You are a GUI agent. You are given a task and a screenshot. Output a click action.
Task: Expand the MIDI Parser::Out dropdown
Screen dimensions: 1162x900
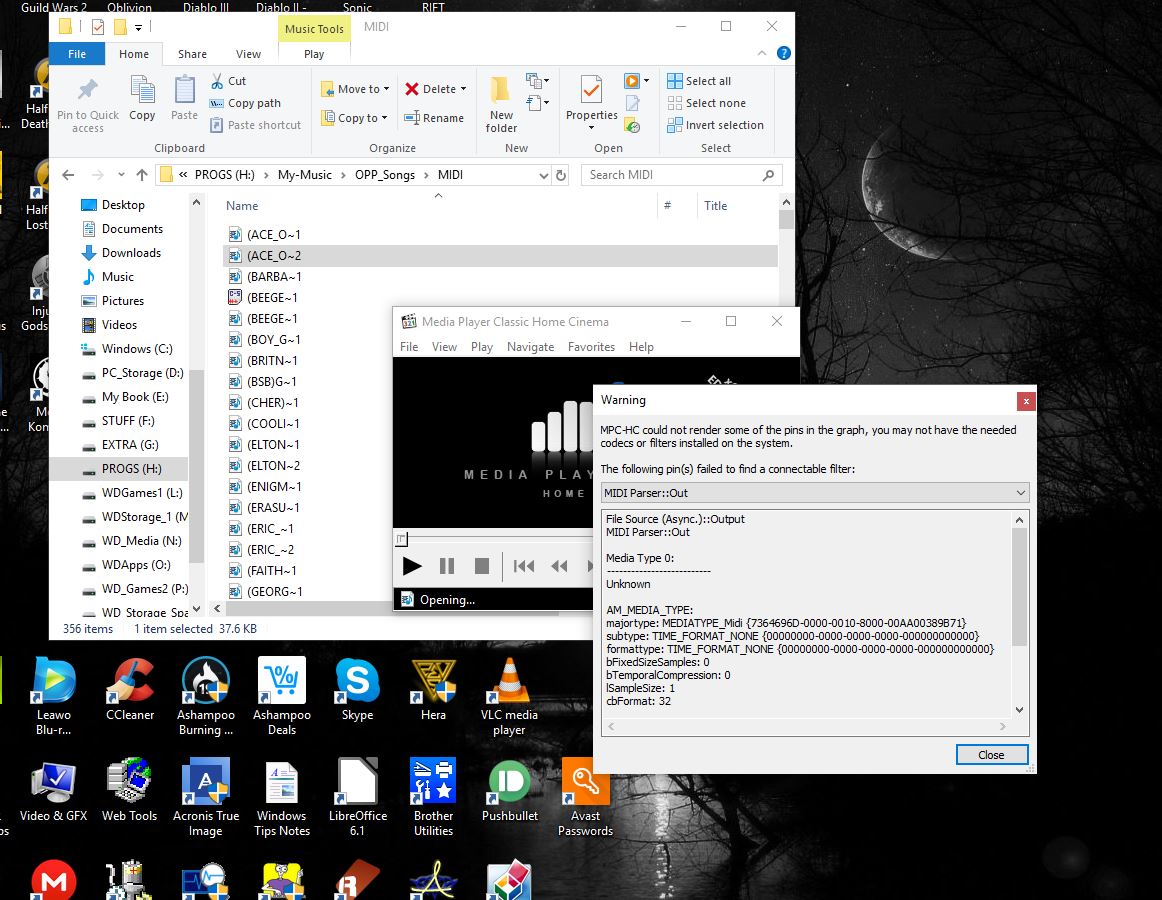(1020, 493)
